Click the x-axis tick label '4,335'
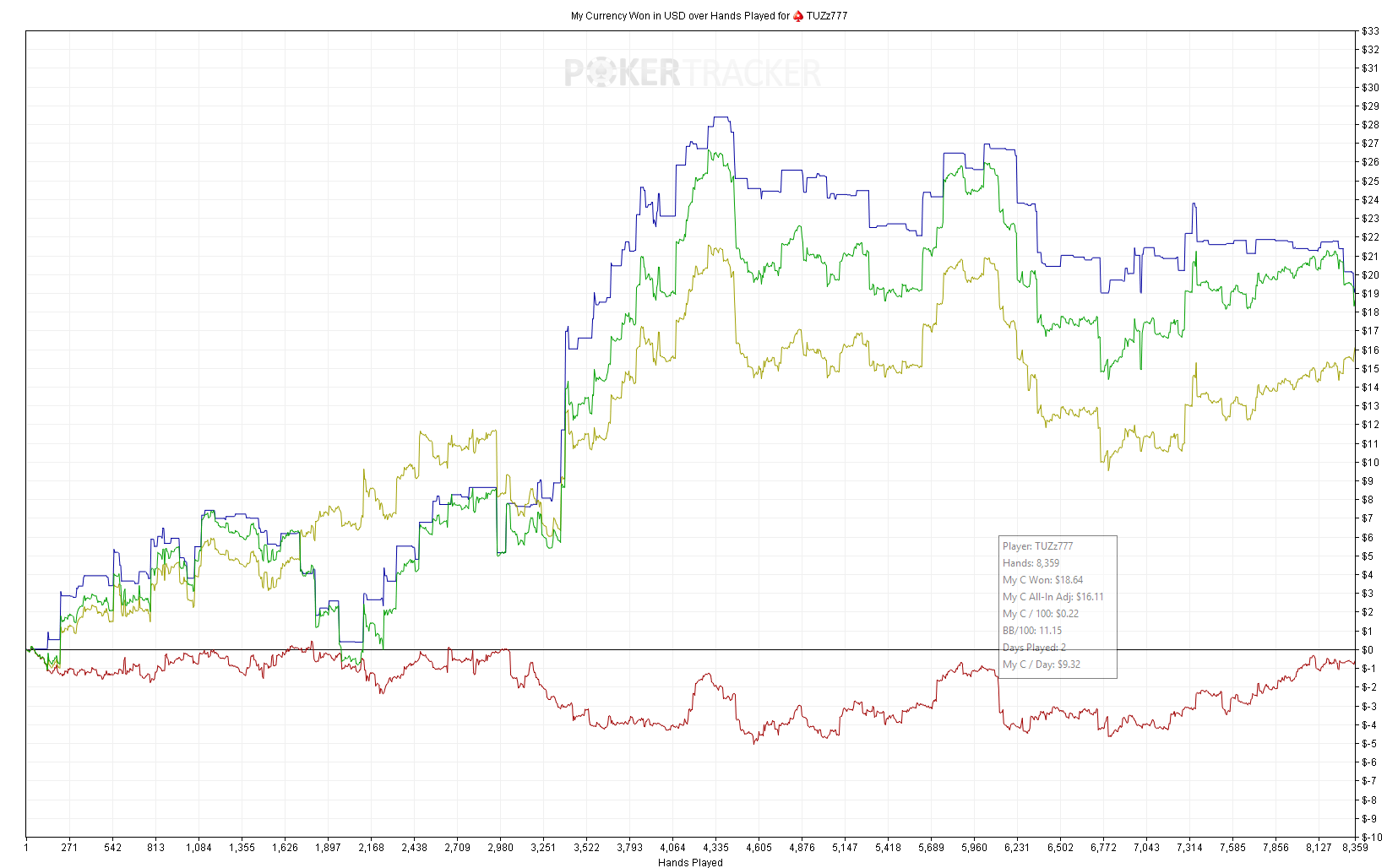Screen dimensions: 1387x868 click(715, 848)
